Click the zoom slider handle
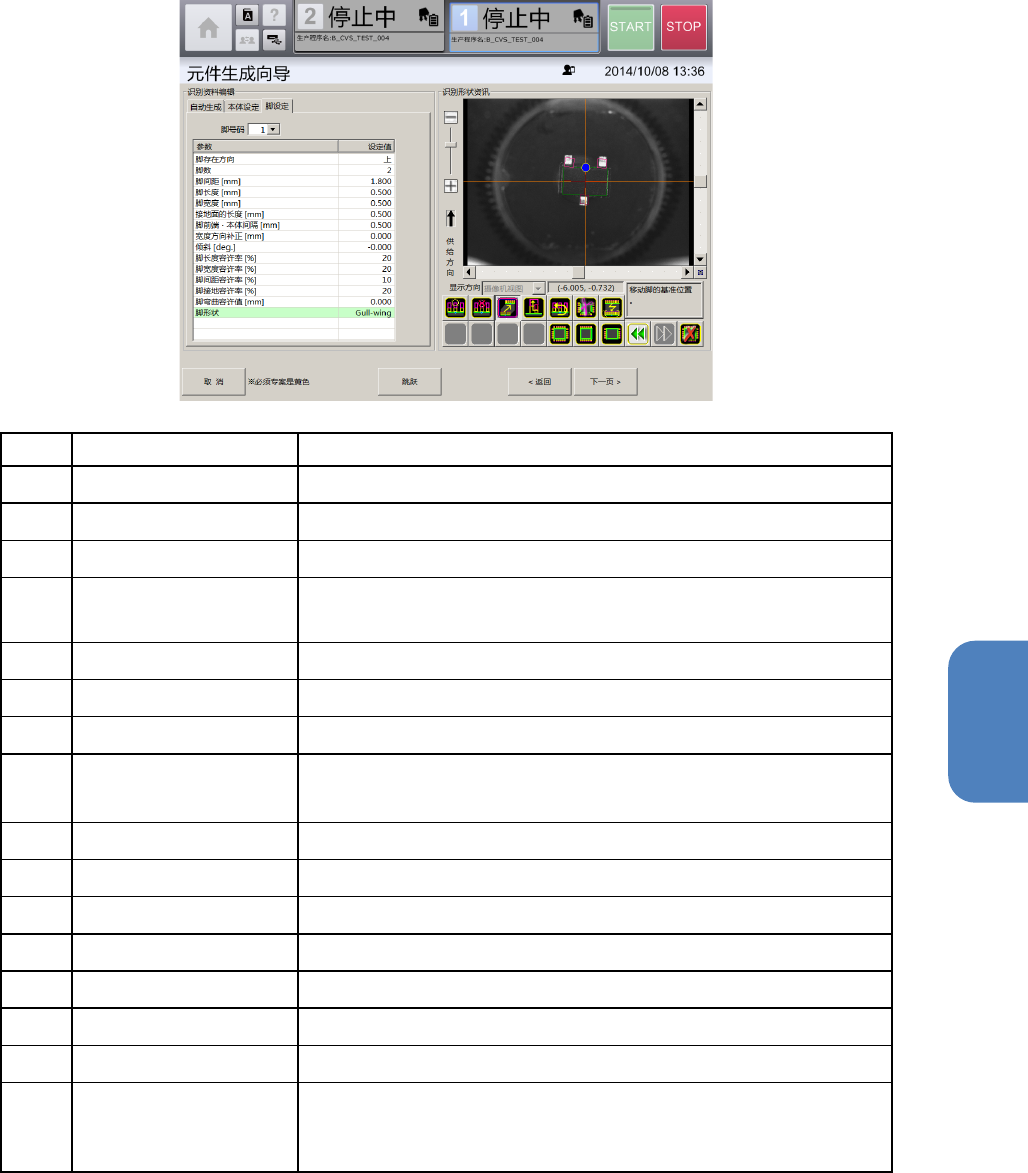The image size is (1028, 1173). [x=450, y=145]
